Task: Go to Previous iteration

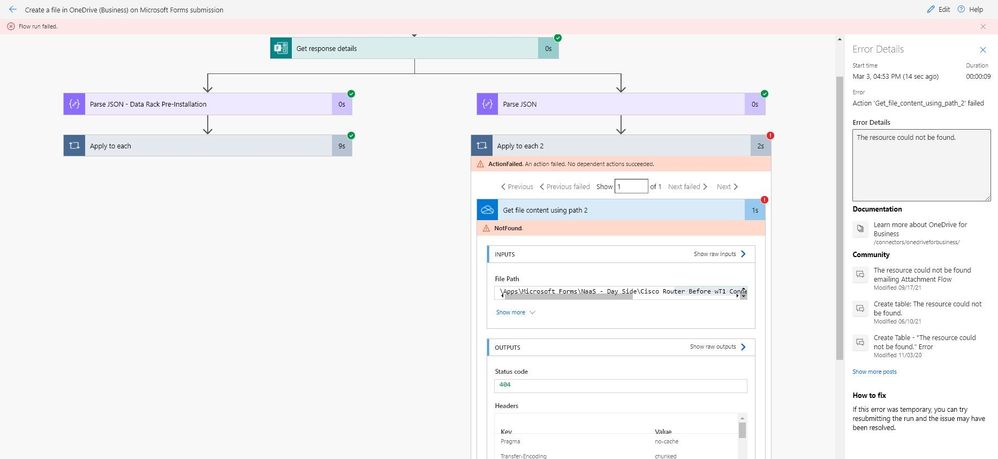Action: (x=517, y=187)
